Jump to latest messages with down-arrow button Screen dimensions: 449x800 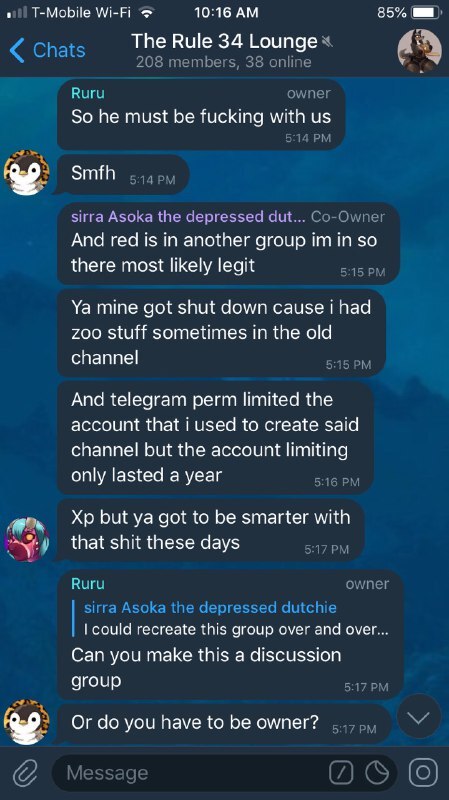(x=419, y=717)
